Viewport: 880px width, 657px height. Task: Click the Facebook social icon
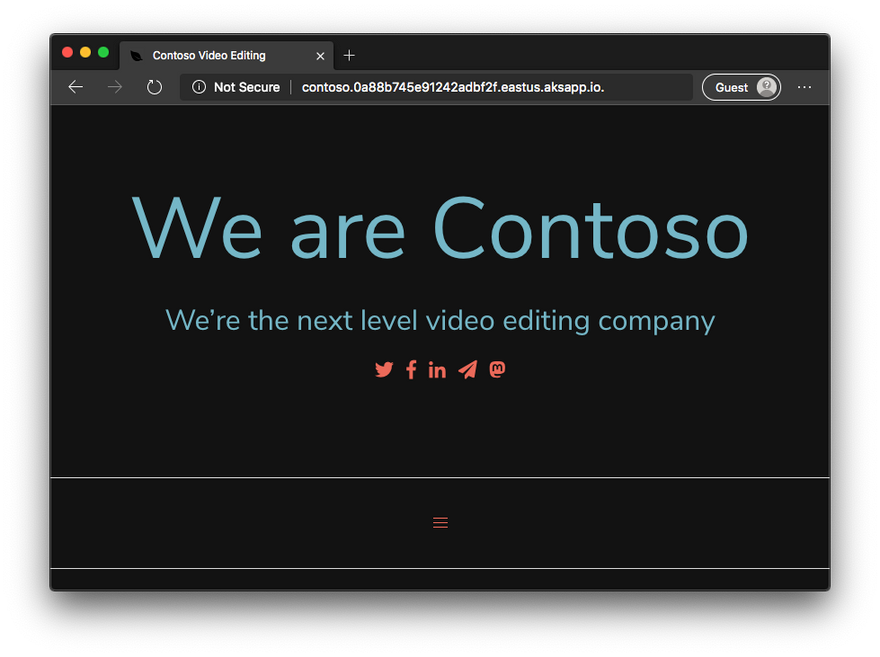pos(411,370)
